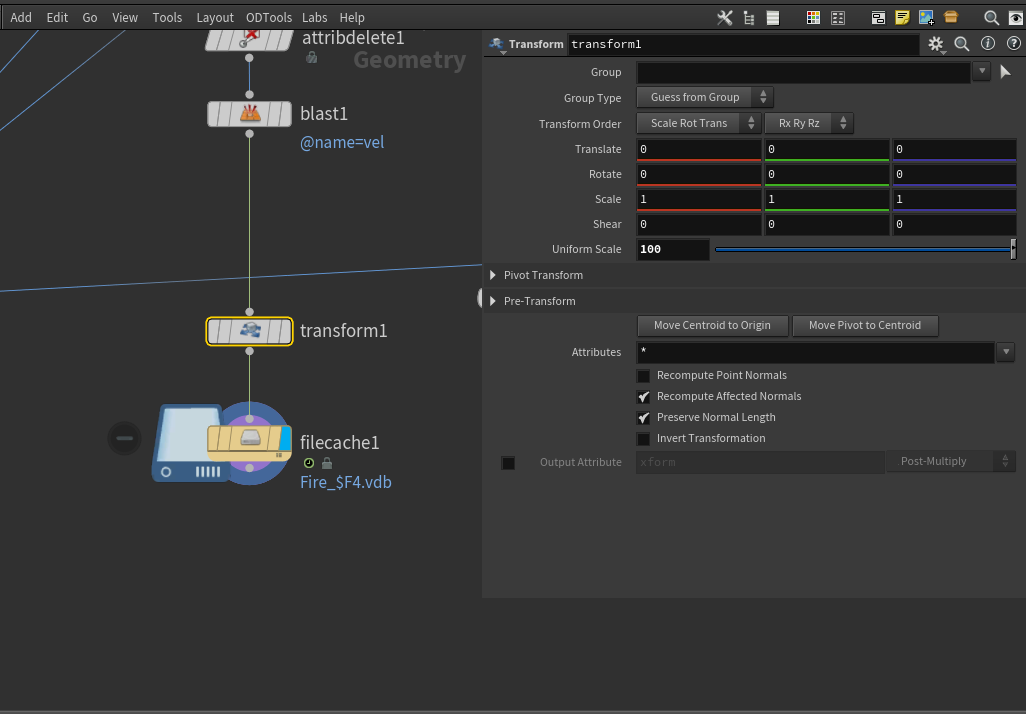Open the Go menu

tap(90, 18)
